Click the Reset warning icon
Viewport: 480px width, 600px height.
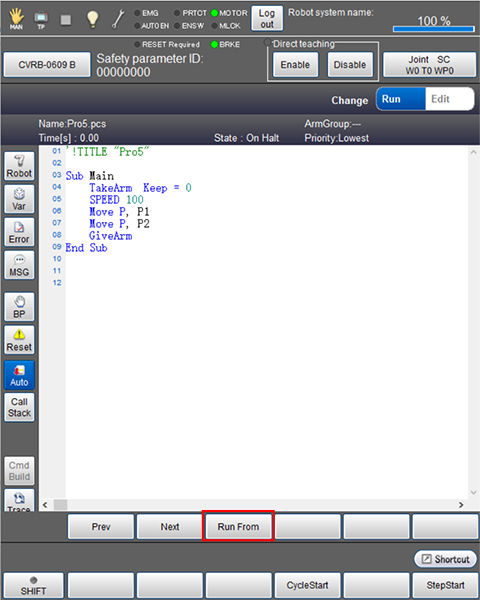pyautogui.click(x=19, y=340)
